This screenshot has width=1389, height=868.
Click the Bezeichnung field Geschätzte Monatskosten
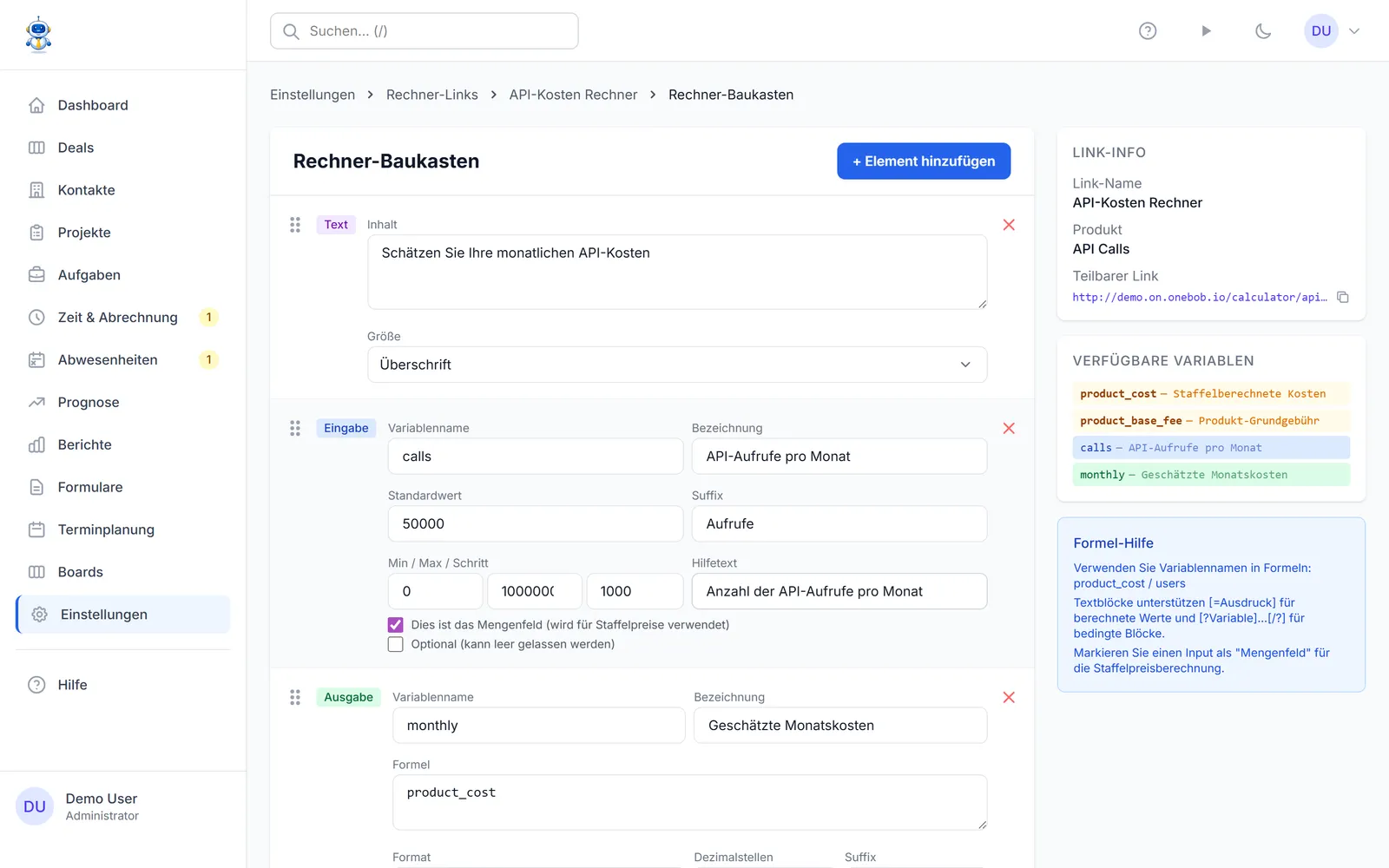click(x=840, y=726)
